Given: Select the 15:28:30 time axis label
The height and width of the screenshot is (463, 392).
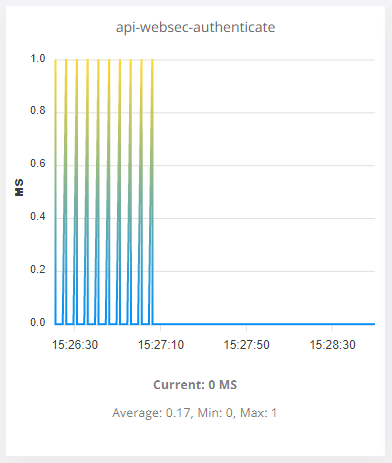Looking at the screenshot, I should (x=332, y=345).
